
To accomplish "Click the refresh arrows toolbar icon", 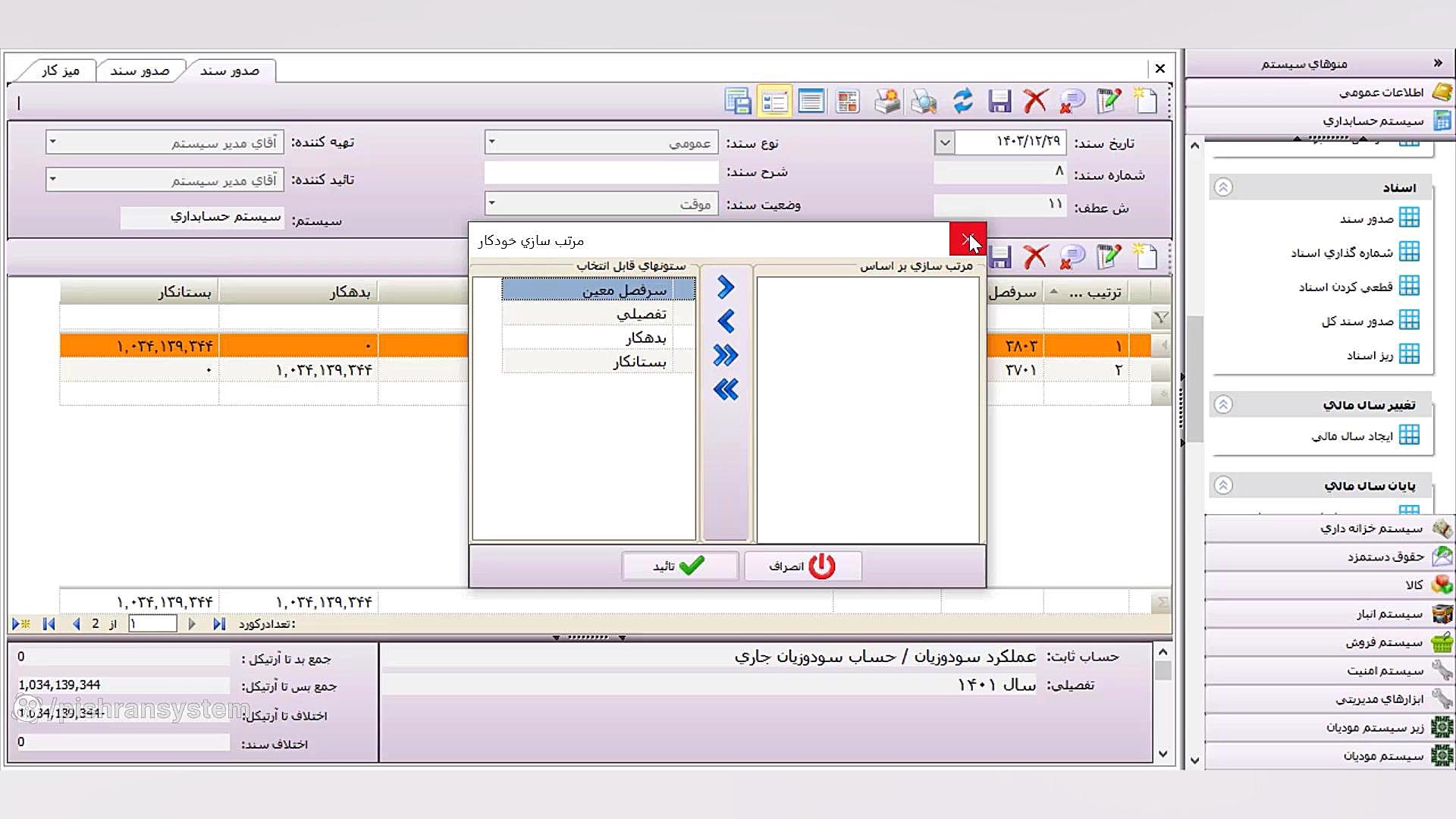I will point(962,101).
